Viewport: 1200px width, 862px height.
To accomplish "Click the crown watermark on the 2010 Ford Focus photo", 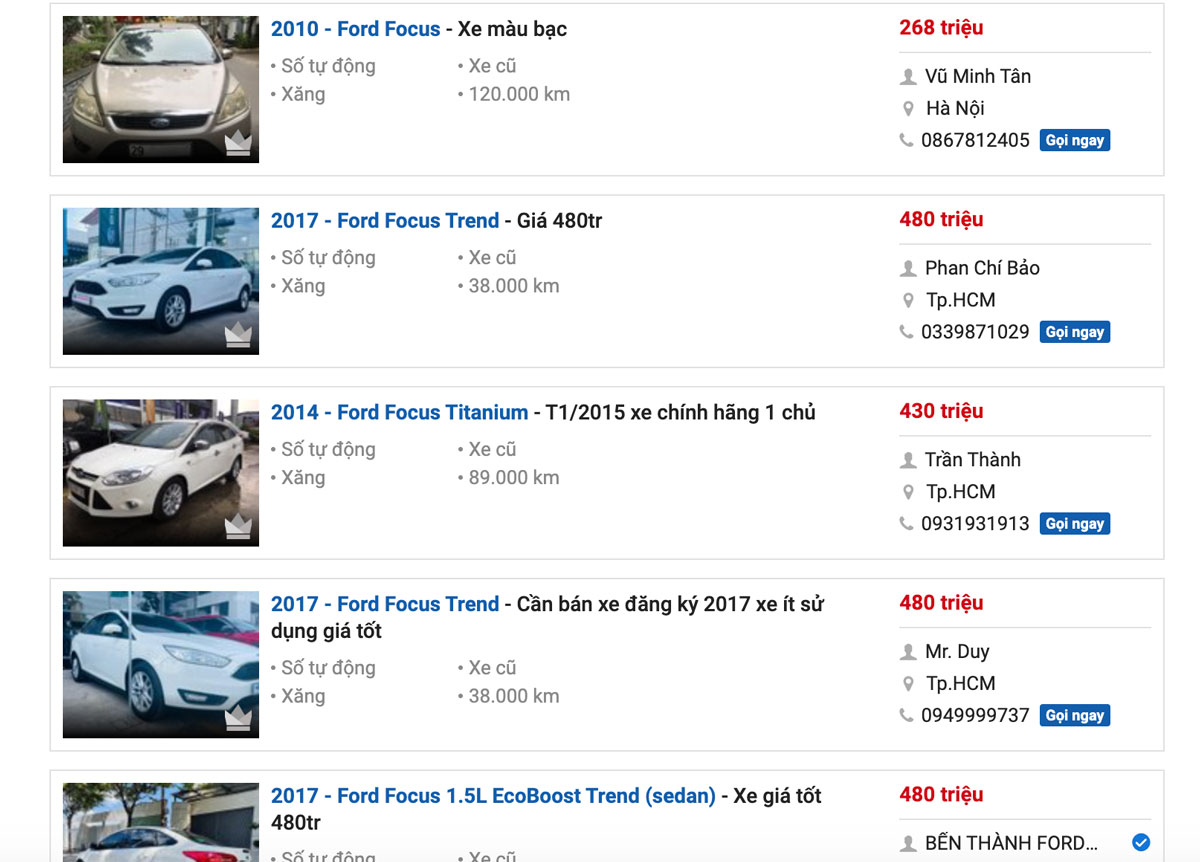I will [236, 143].
